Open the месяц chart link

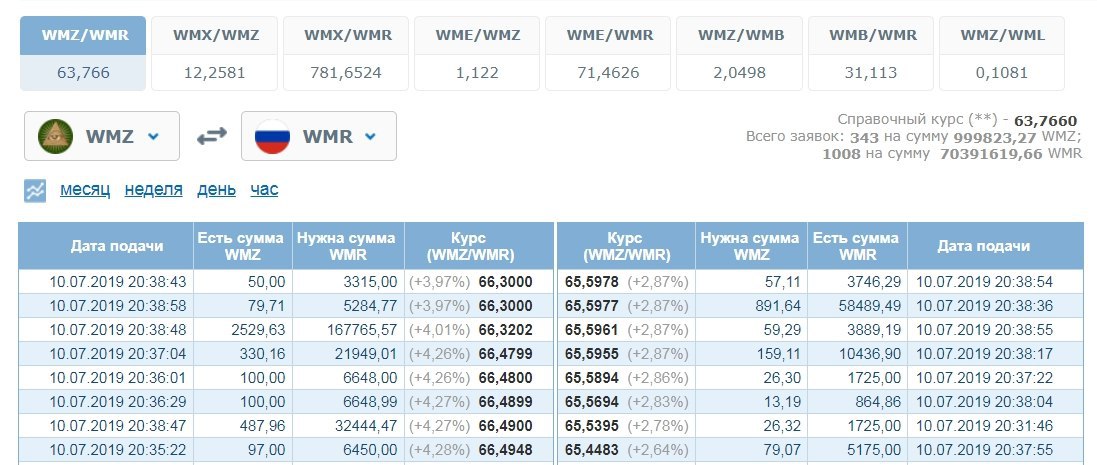click(85, 189)
